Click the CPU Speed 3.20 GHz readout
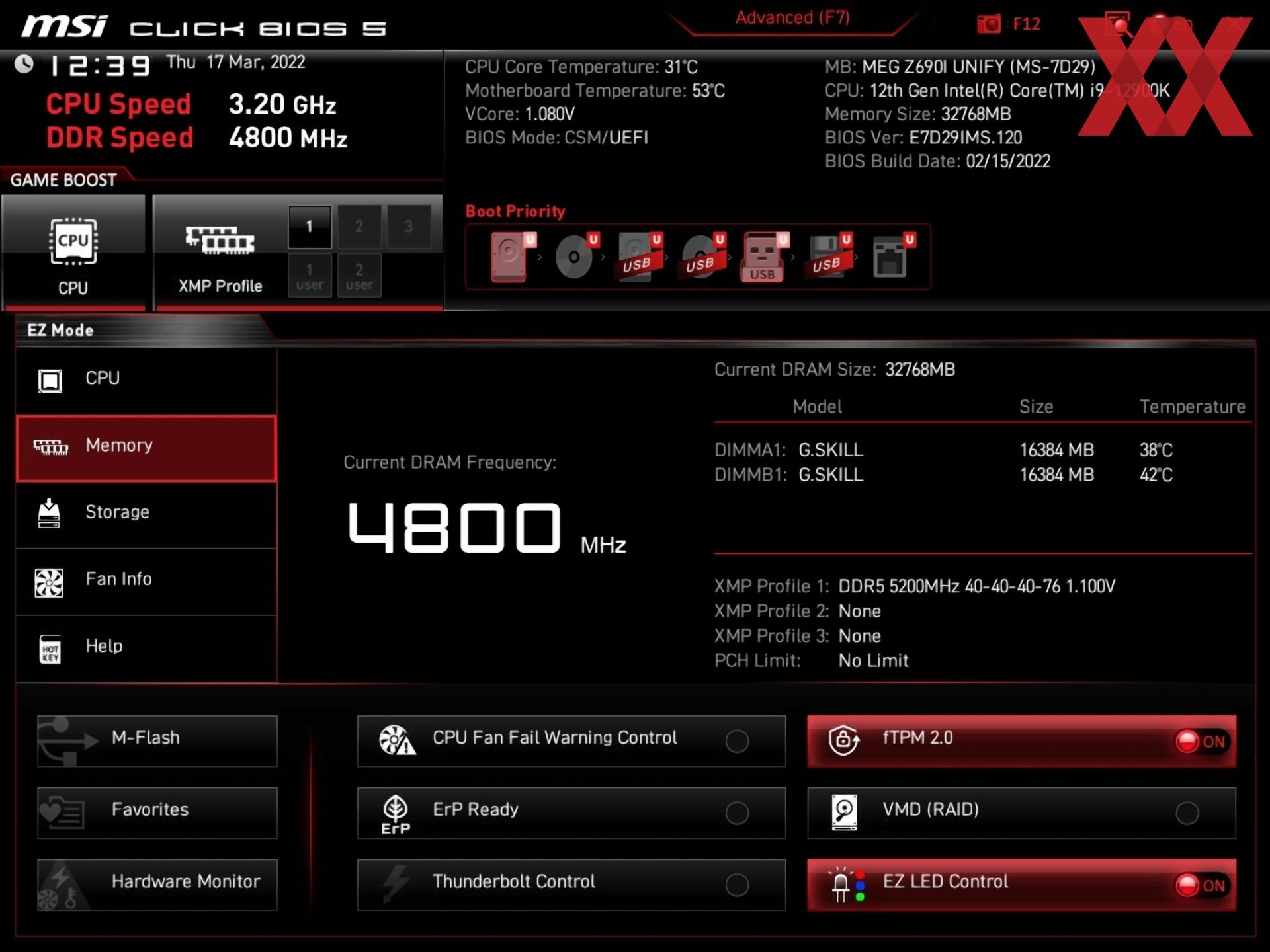 pyautogui.click(x=191, y=104)
